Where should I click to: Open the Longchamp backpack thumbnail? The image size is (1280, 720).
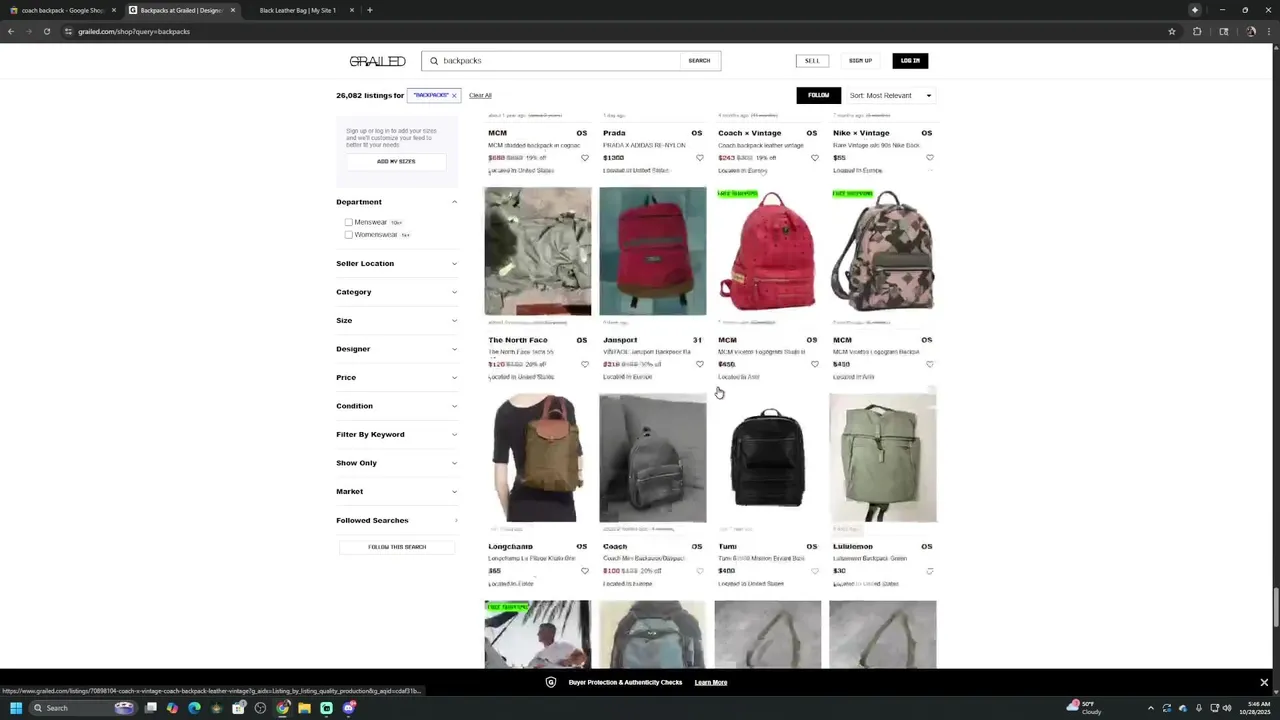pyautogui.click(x=538, y=458)
